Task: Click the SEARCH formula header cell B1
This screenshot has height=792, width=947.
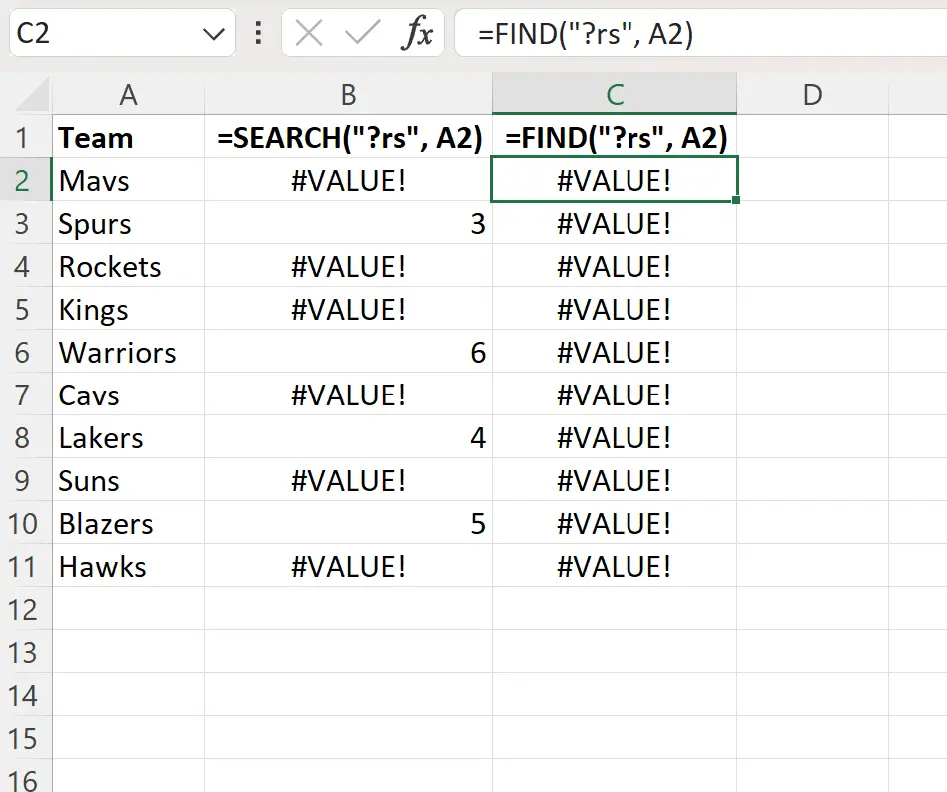Action: pos(348,138)
